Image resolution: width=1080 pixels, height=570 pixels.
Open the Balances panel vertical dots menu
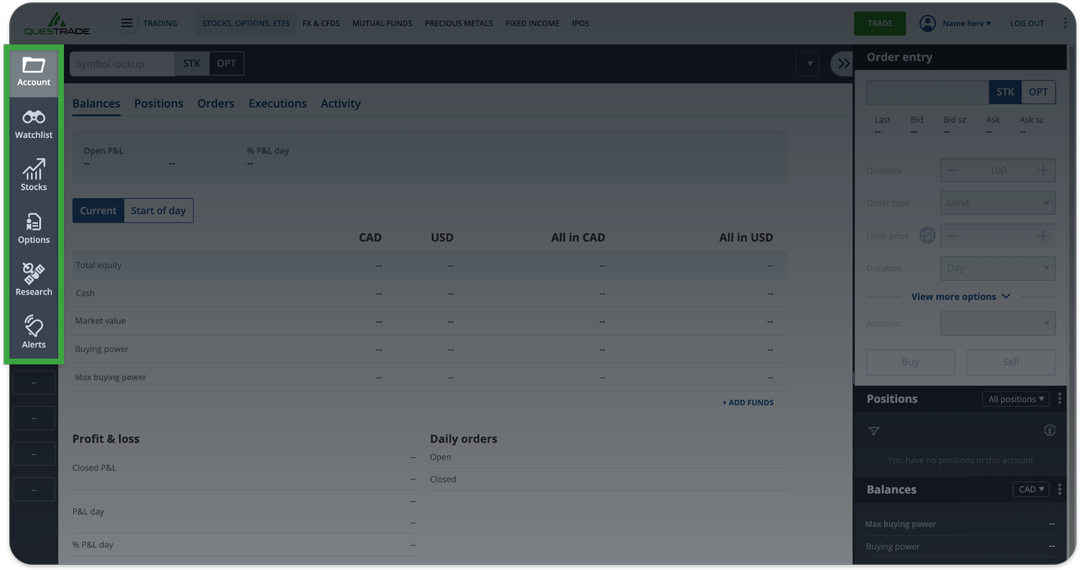pyautogui.click(x=1059, y=489)
